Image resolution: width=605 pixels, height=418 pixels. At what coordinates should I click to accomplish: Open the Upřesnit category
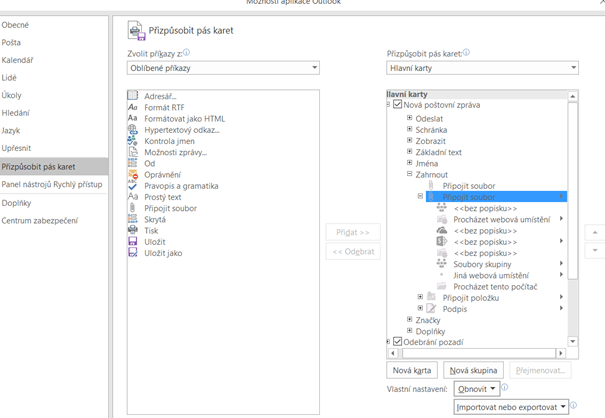tap(16, 148)
